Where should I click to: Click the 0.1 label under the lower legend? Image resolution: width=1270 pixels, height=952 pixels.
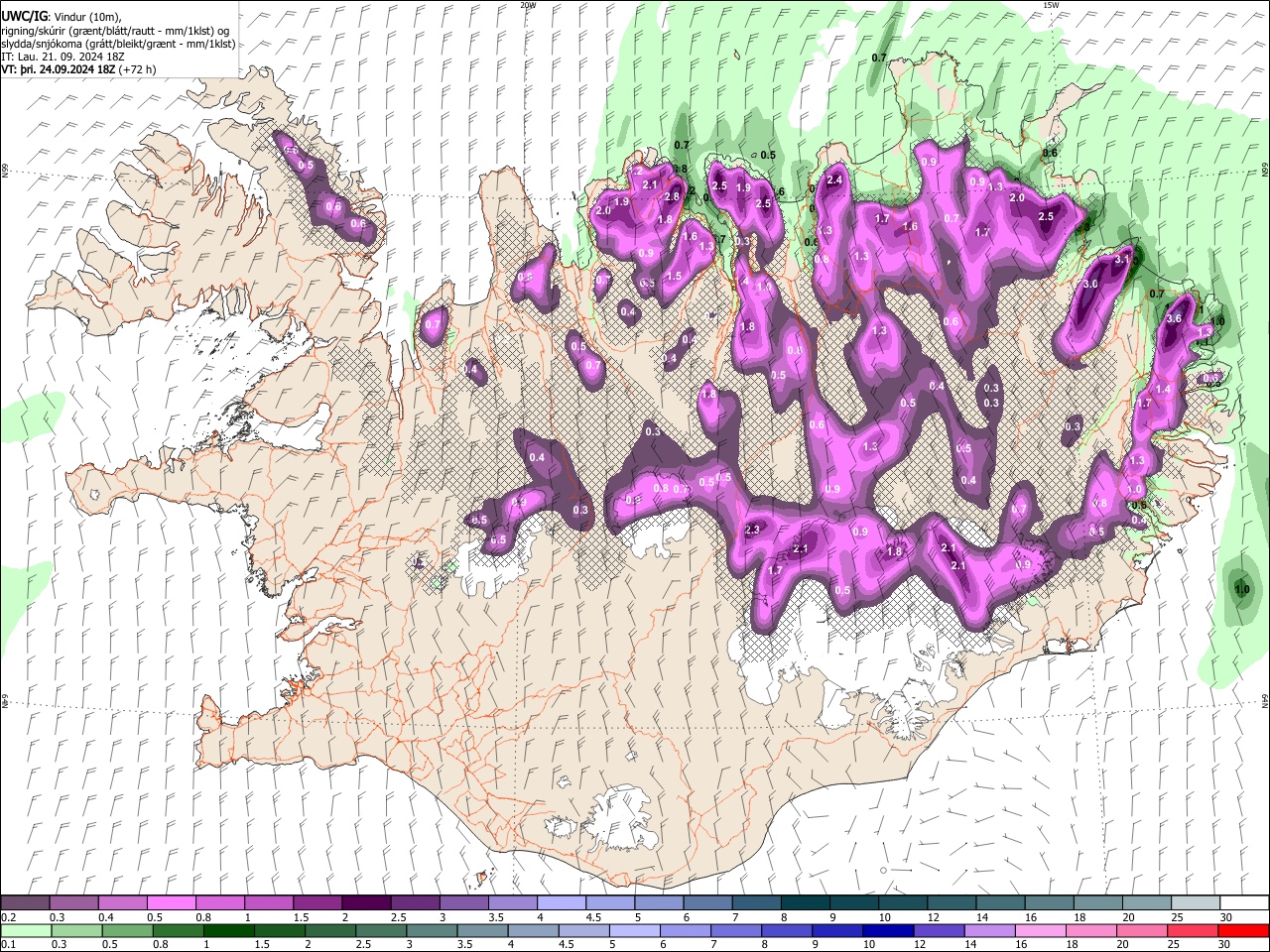point(8,945)
